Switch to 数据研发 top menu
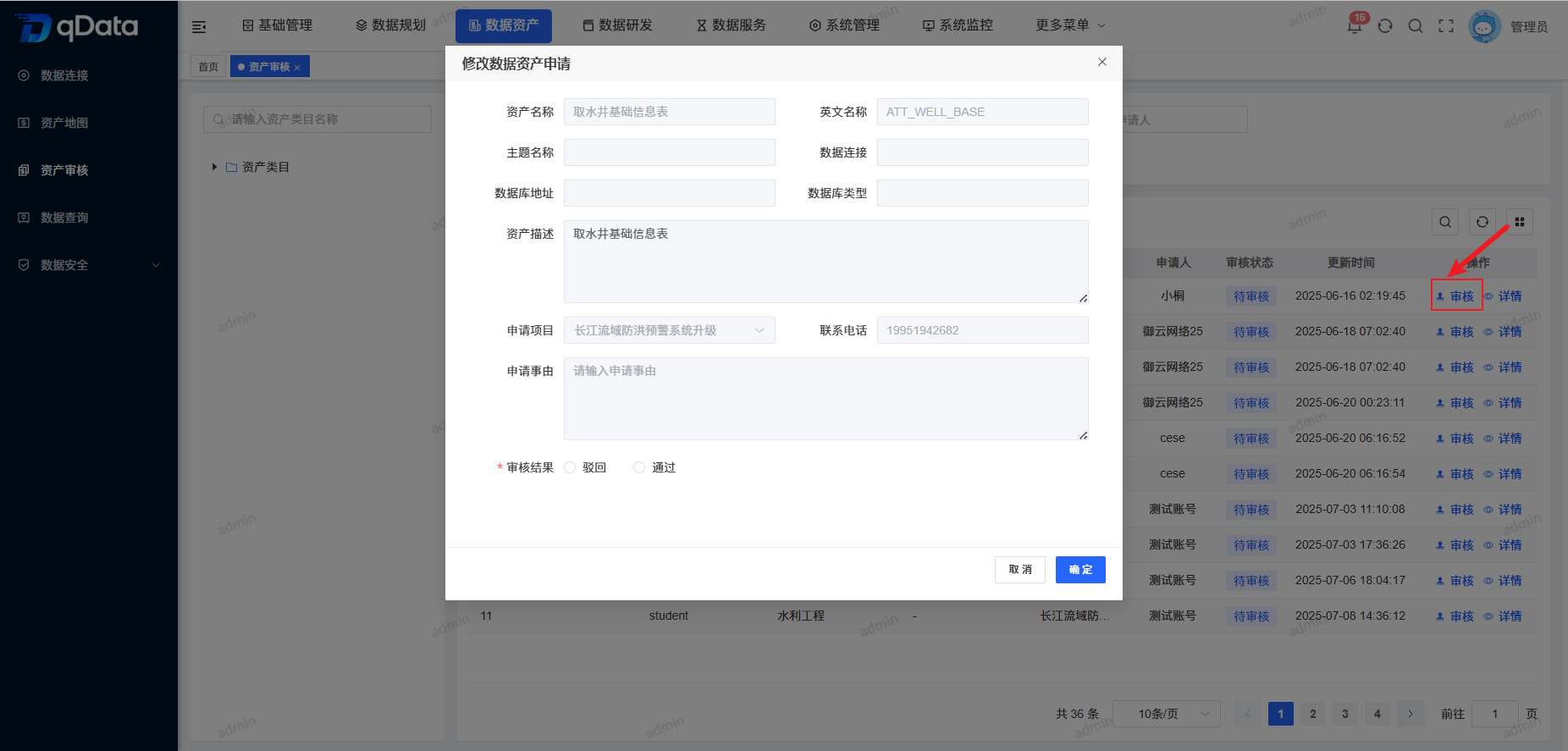The width and height of the screenshot is (1568, 751). 617,25
